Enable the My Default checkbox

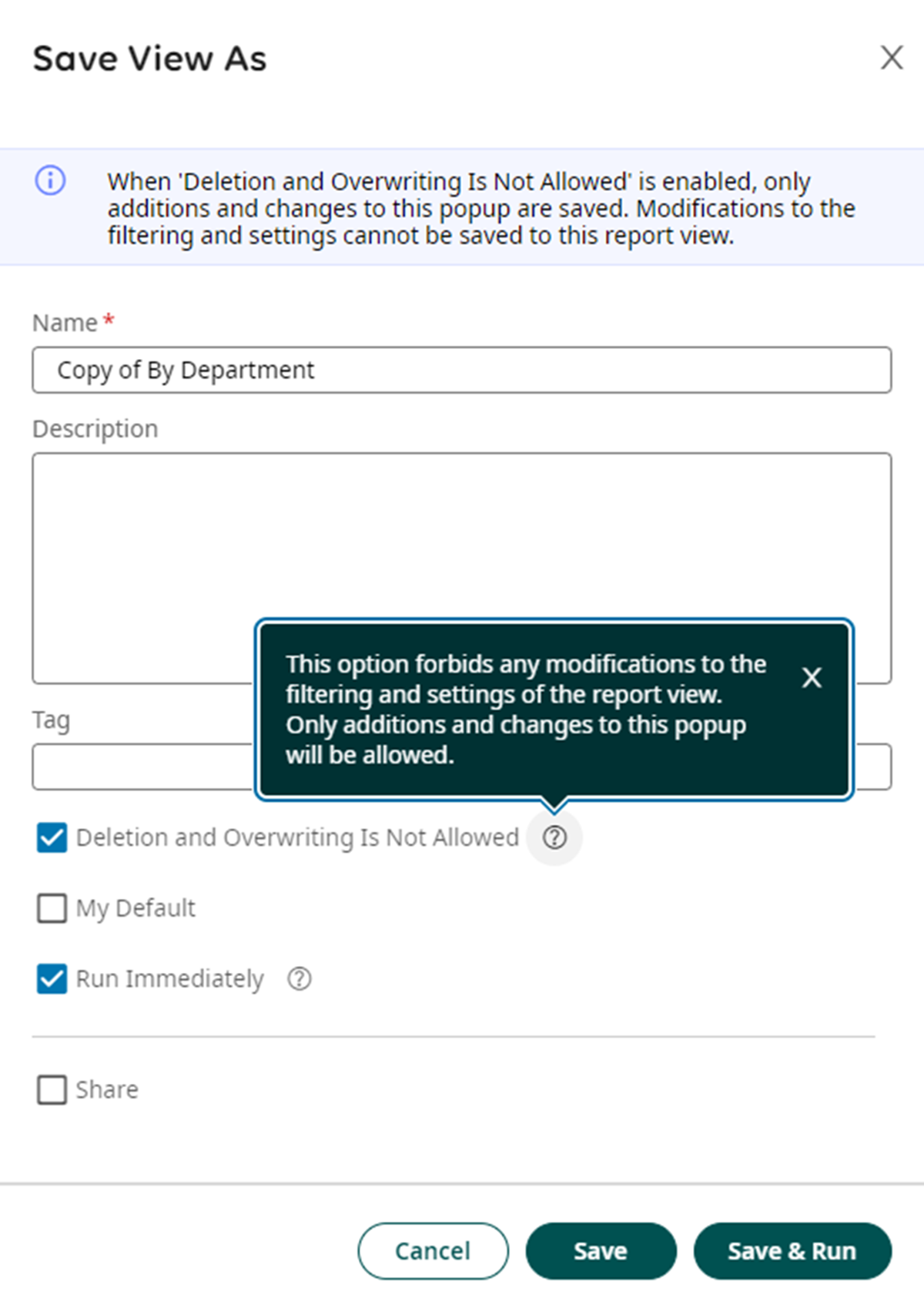click(x=52, y=908)
